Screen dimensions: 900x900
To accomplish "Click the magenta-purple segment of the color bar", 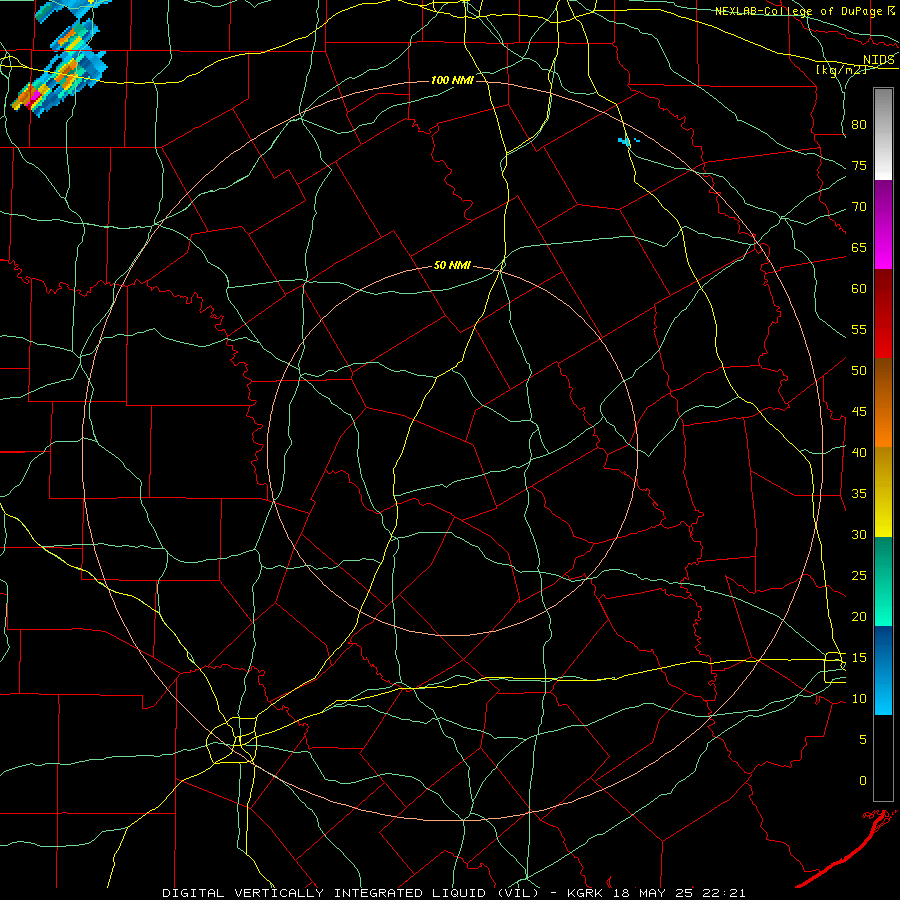I will tap(883, 224).
